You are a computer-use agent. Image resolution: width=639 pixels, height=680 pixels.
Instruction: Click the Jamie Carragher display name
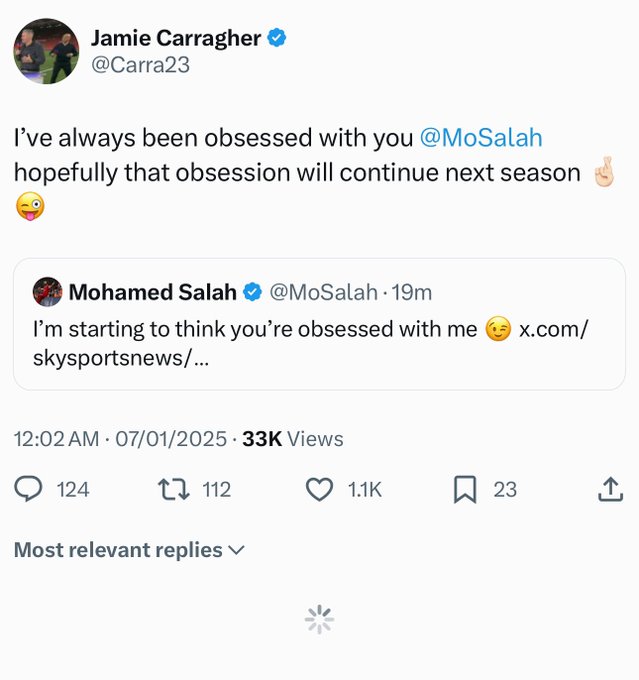click(175, 39)
